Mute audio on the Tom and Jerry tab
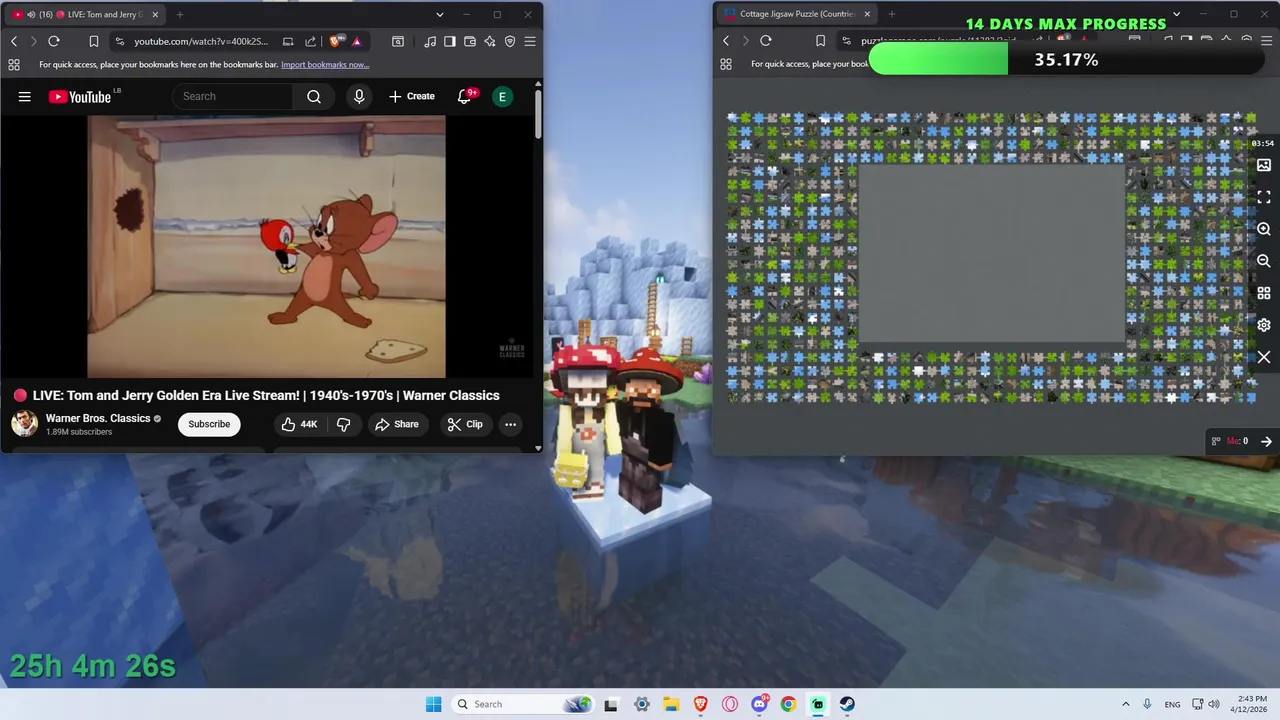1280x720 pixels. [x=31, y=15]
